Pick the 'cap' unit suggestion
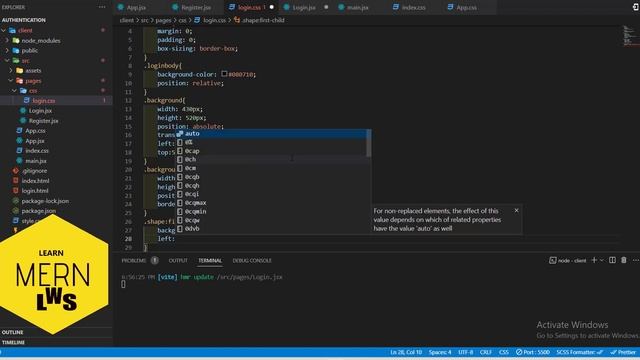Image resolution: width=640 pixels, height=360 pixels. 271,151
